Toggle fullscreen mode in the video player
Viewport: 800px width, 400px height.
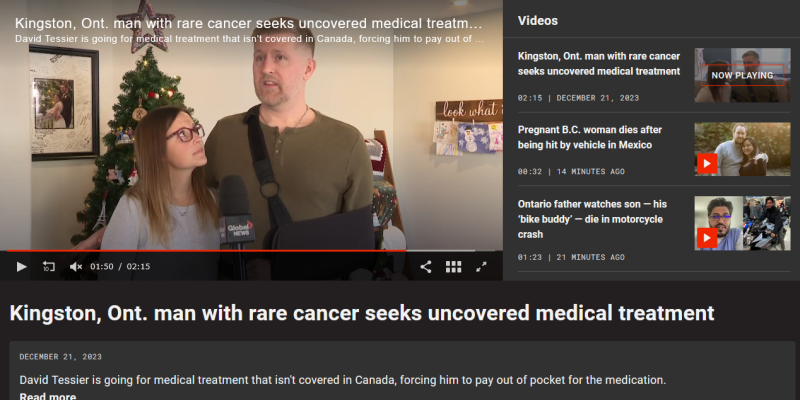[481, 266]
